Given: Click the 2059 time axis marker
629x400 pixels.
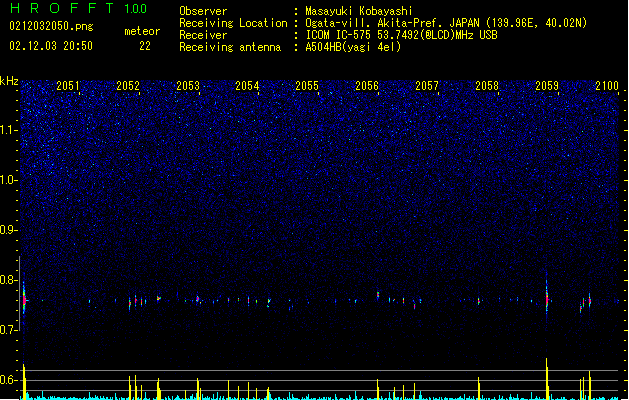Looking at the screenshot, I should click(547, 86).
